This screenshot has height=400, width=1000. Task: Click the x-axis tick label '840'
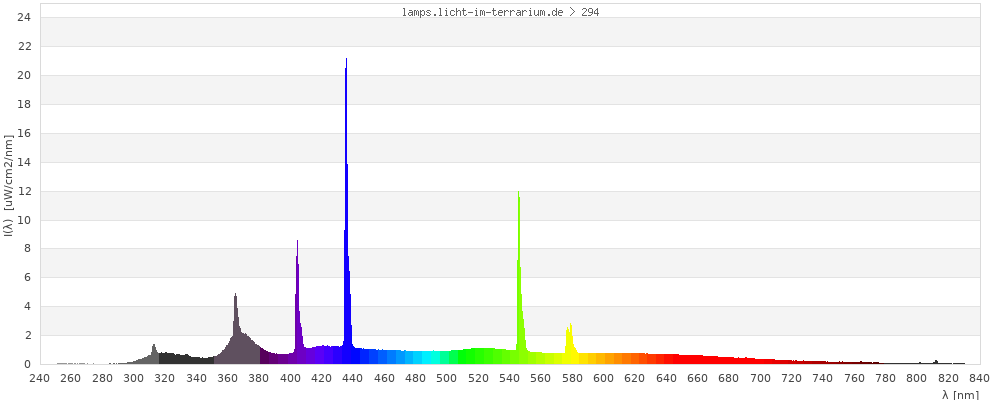point(980,378)
